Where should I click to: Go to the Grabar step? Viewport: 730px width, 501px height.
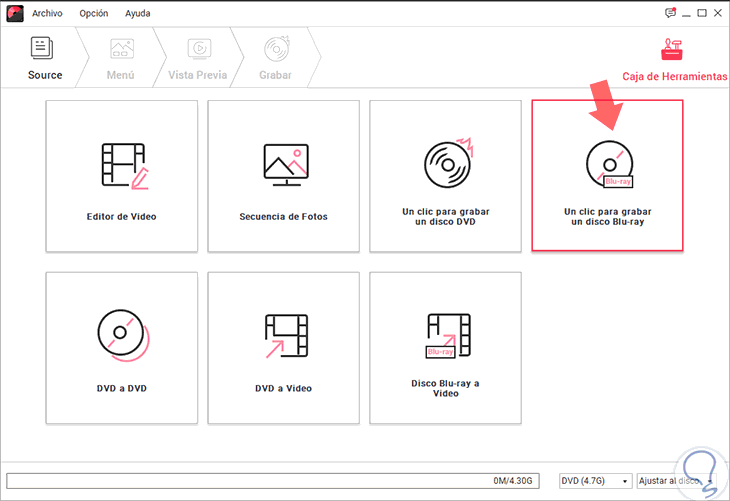276,58
